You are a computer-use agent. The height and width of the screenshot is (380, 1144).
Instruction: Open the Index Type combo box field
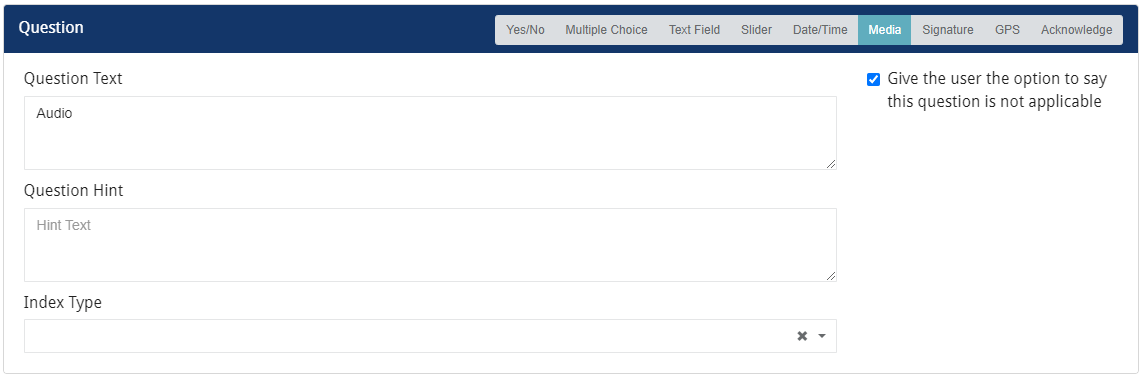click(430, 336)
